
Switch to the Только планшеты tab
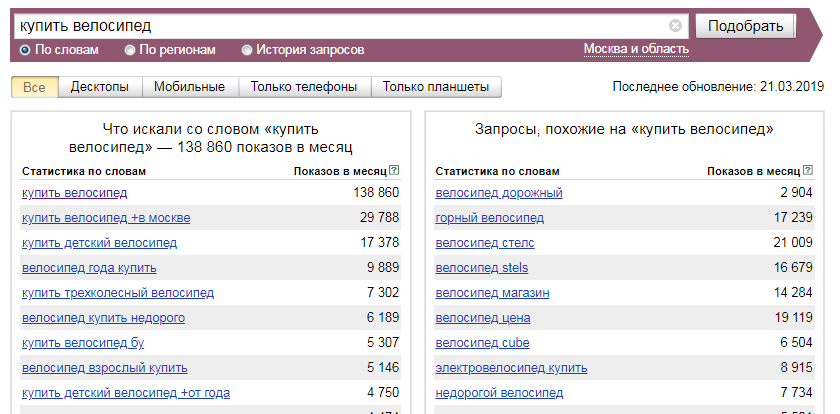436,87
